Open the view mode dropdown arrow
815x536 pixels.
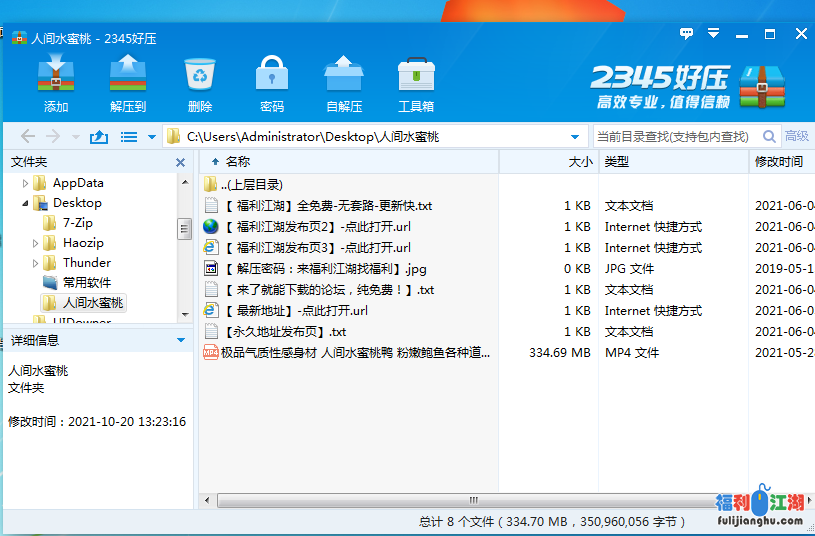click(152, 137)
